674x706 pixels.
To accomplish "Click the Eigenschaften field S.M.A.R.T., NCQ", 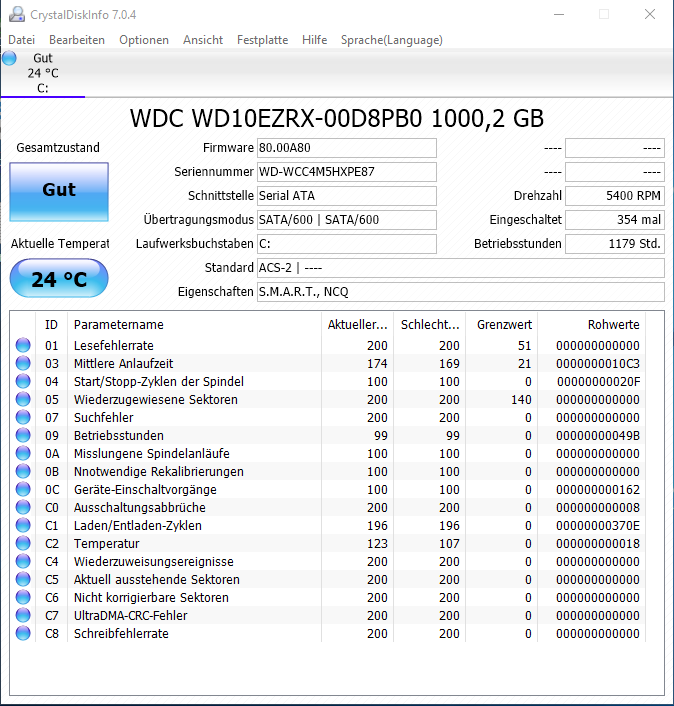I will point(461,292).
